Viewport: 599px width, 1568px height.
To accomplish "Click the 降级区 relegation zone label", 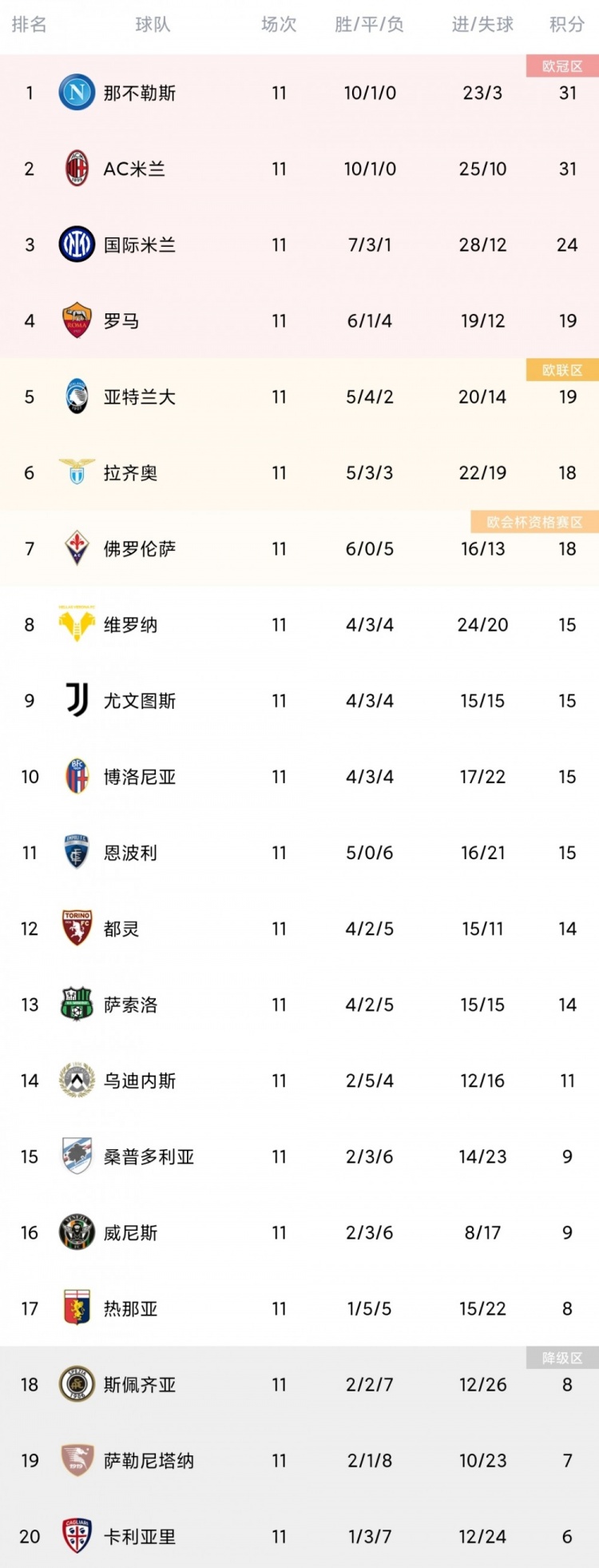I will (562, 1357).
